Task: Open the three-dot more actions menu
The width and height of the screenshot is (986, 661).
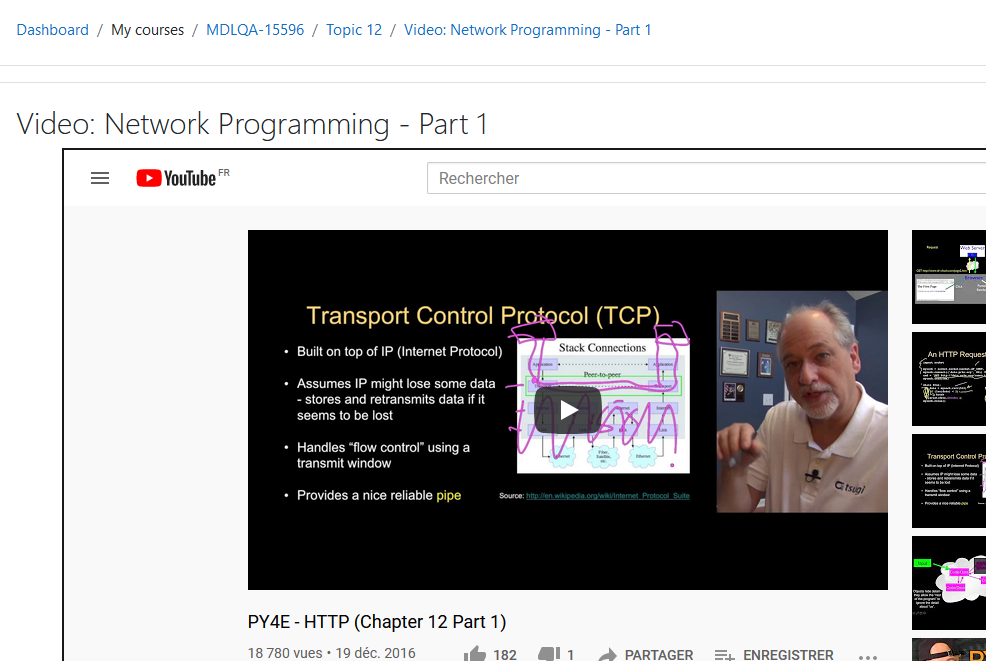Action: pyautogui.click(x=868, y=657)
